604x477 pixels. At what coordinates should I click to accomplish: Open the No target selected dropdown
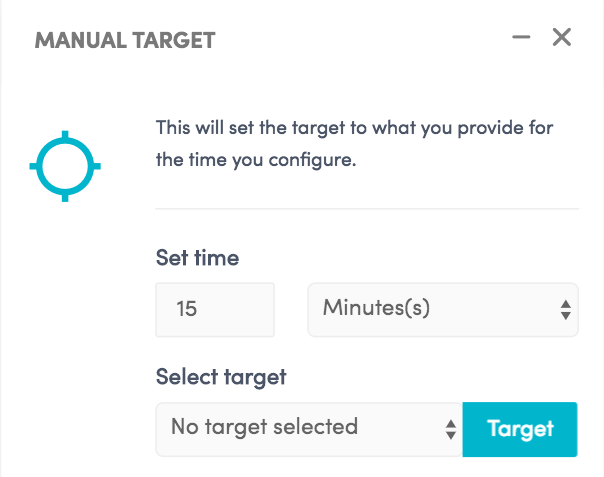pos(309,429)
